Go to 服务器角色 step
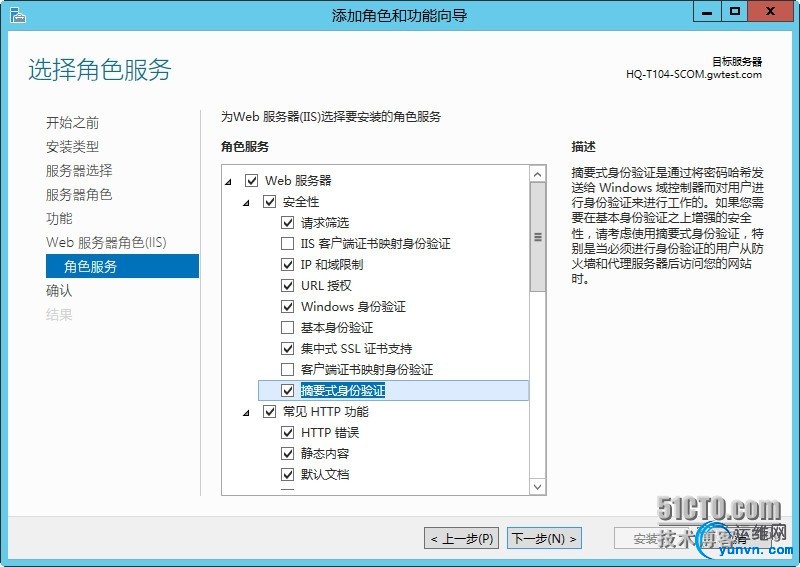Image resolution: width=800 pixels, height=567 pixels. coord(79,194)
